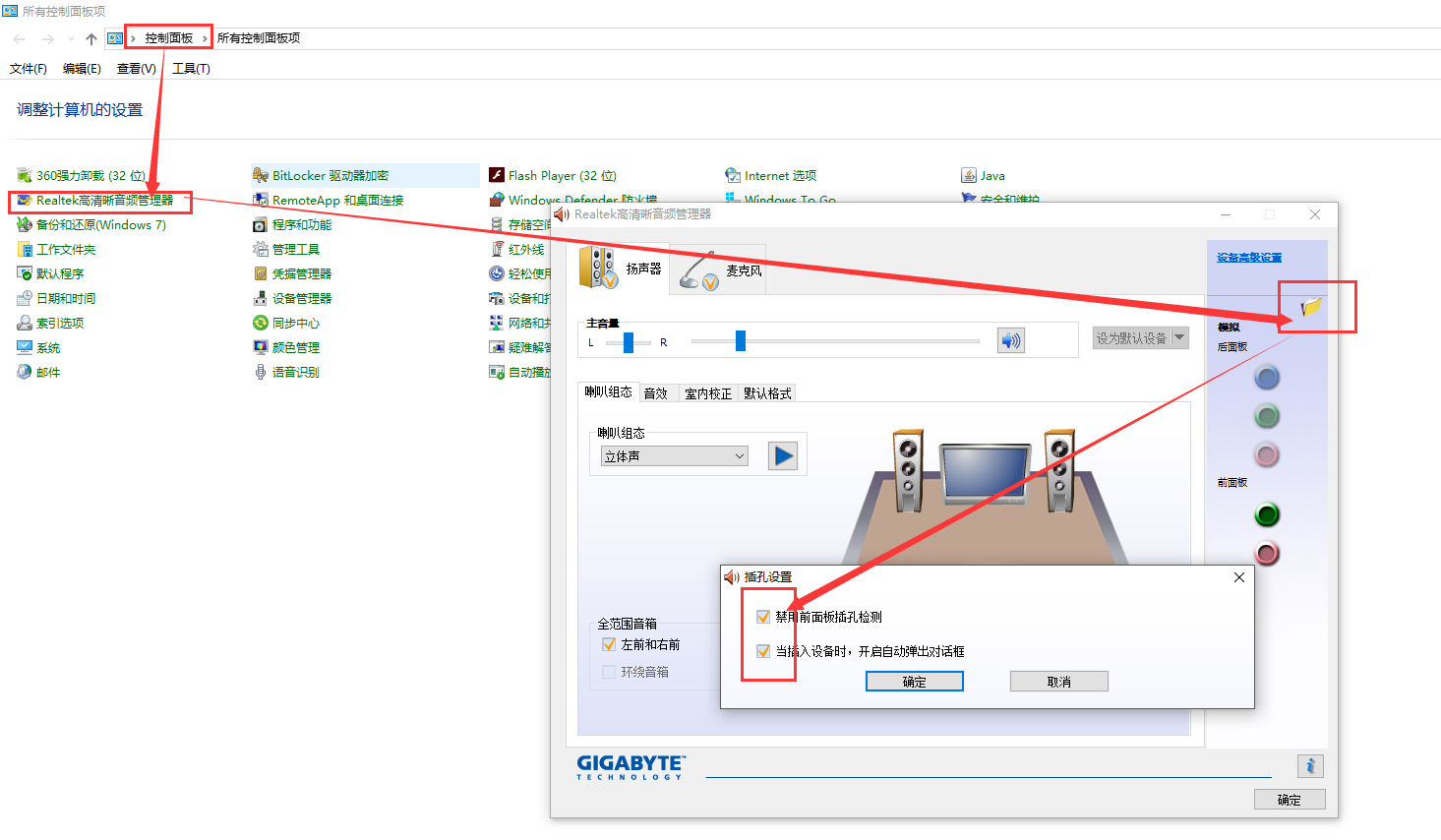Open the Java control panel item
The height and width of the screenshot is (840, 1441).
click(x=983, y=176)
